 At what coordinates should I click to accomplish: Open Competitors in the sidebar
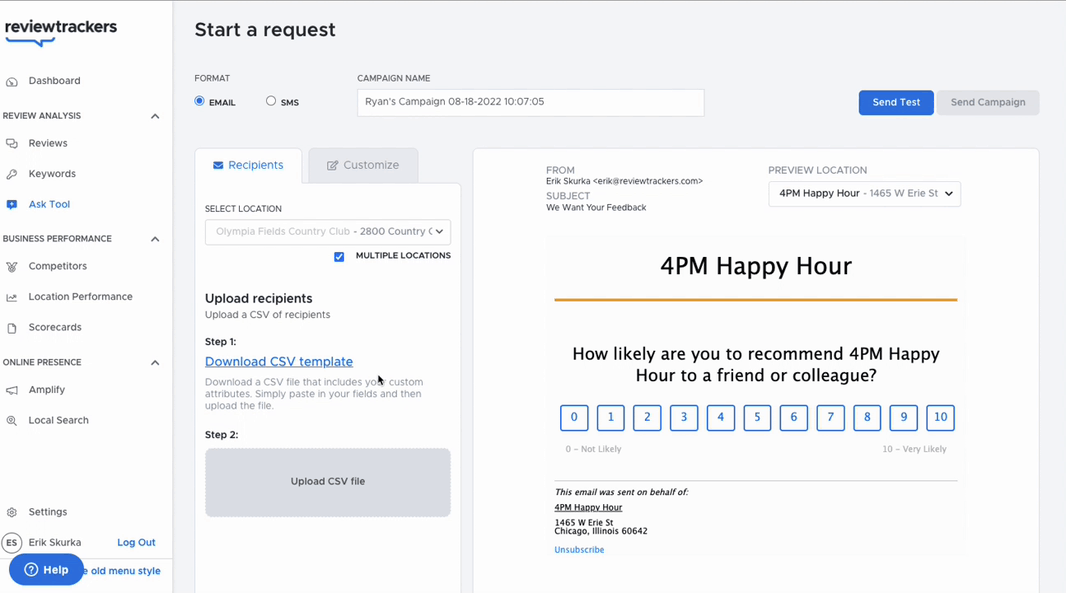pos(58,267)
